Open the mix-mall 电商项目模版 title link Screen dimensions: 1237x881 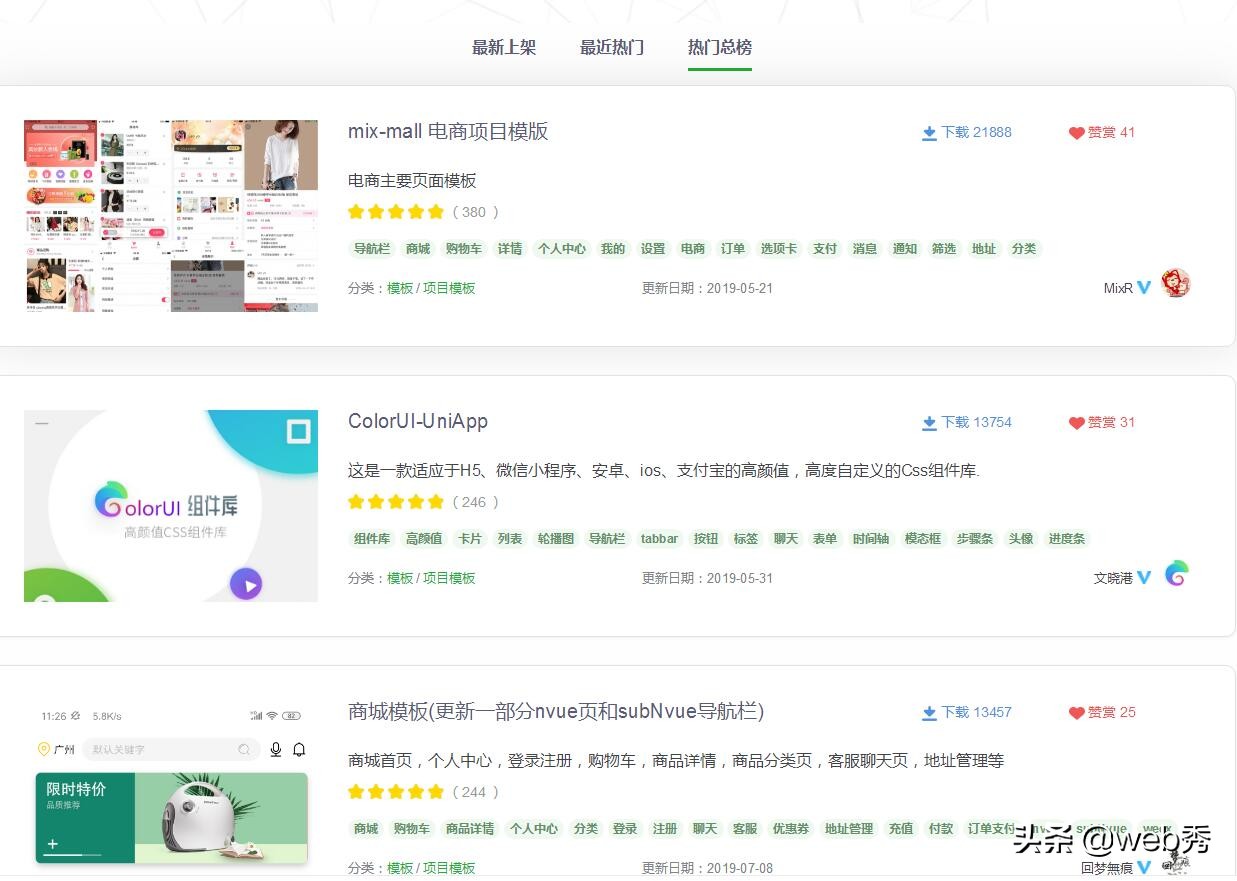coord(448,131)
